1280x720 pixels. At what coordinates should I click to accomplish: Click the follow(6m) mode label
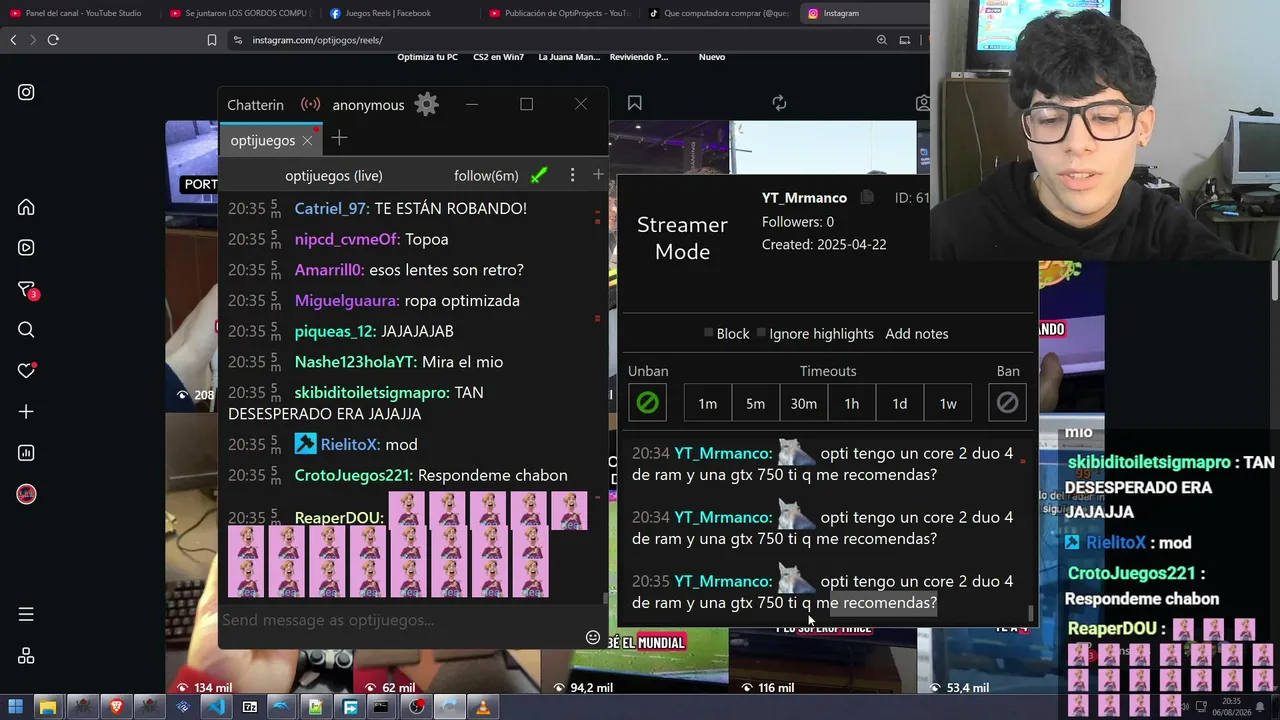486,176
